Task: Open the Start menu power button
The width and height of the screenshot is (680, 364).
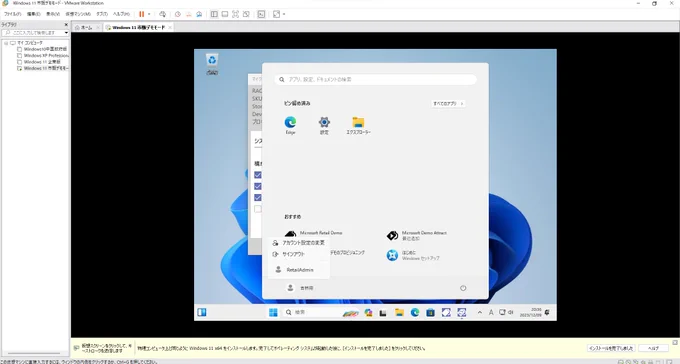Action: click(x=463, y=288)
